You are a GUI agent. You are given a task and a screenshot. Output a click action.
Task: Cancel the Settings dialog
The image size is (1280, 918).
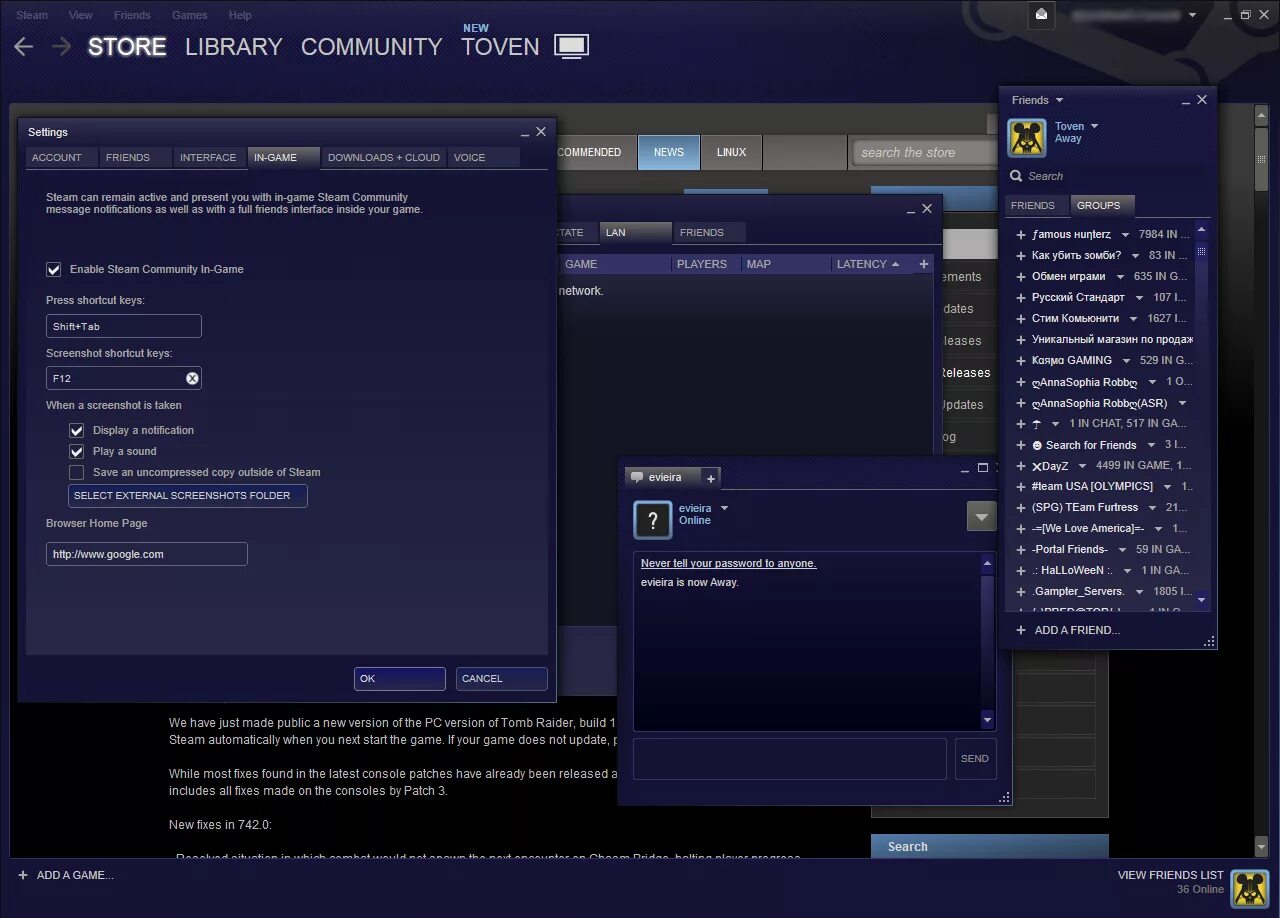point(501,678)
